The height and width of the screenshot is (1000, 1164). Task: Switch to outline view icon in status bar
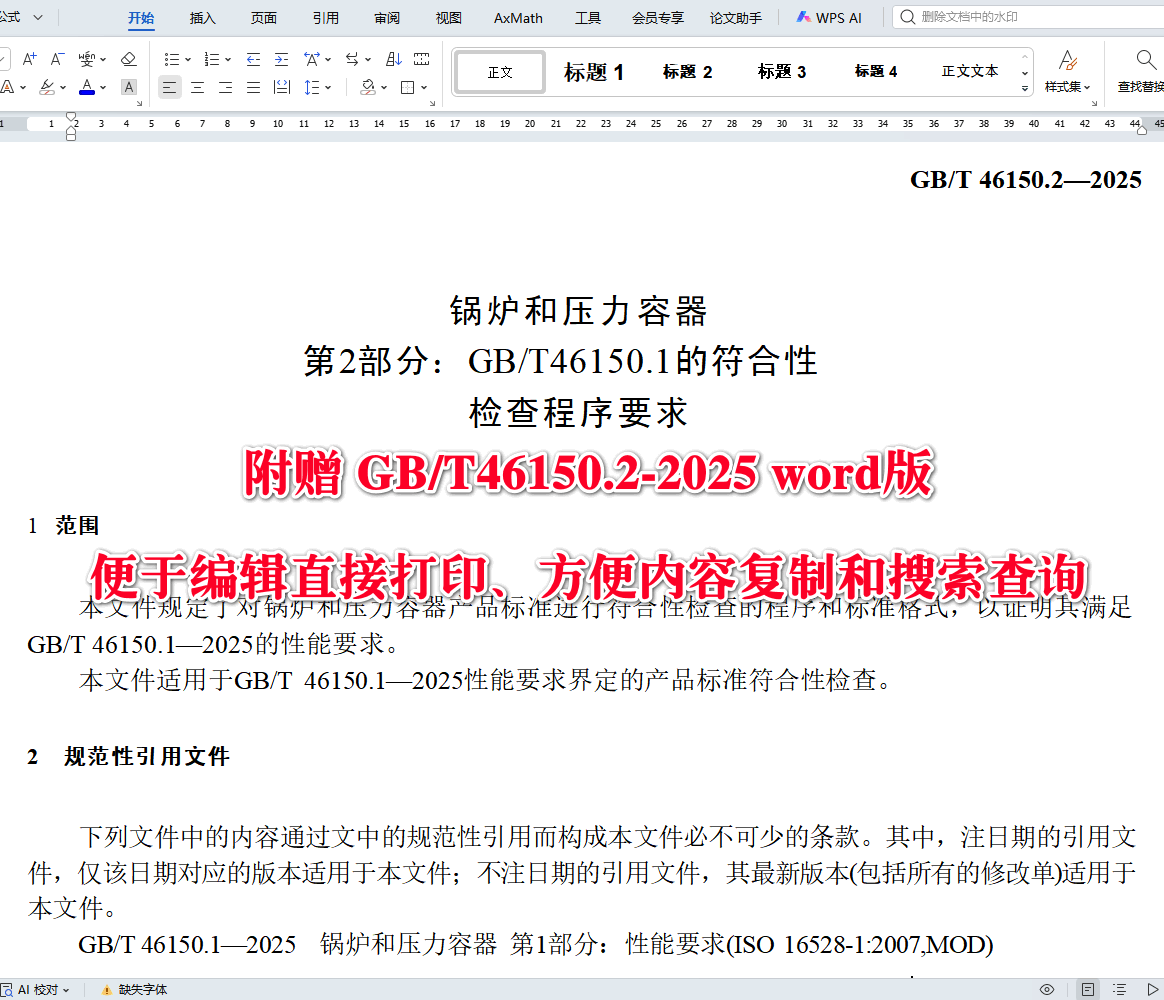(x=1119, y=990)
